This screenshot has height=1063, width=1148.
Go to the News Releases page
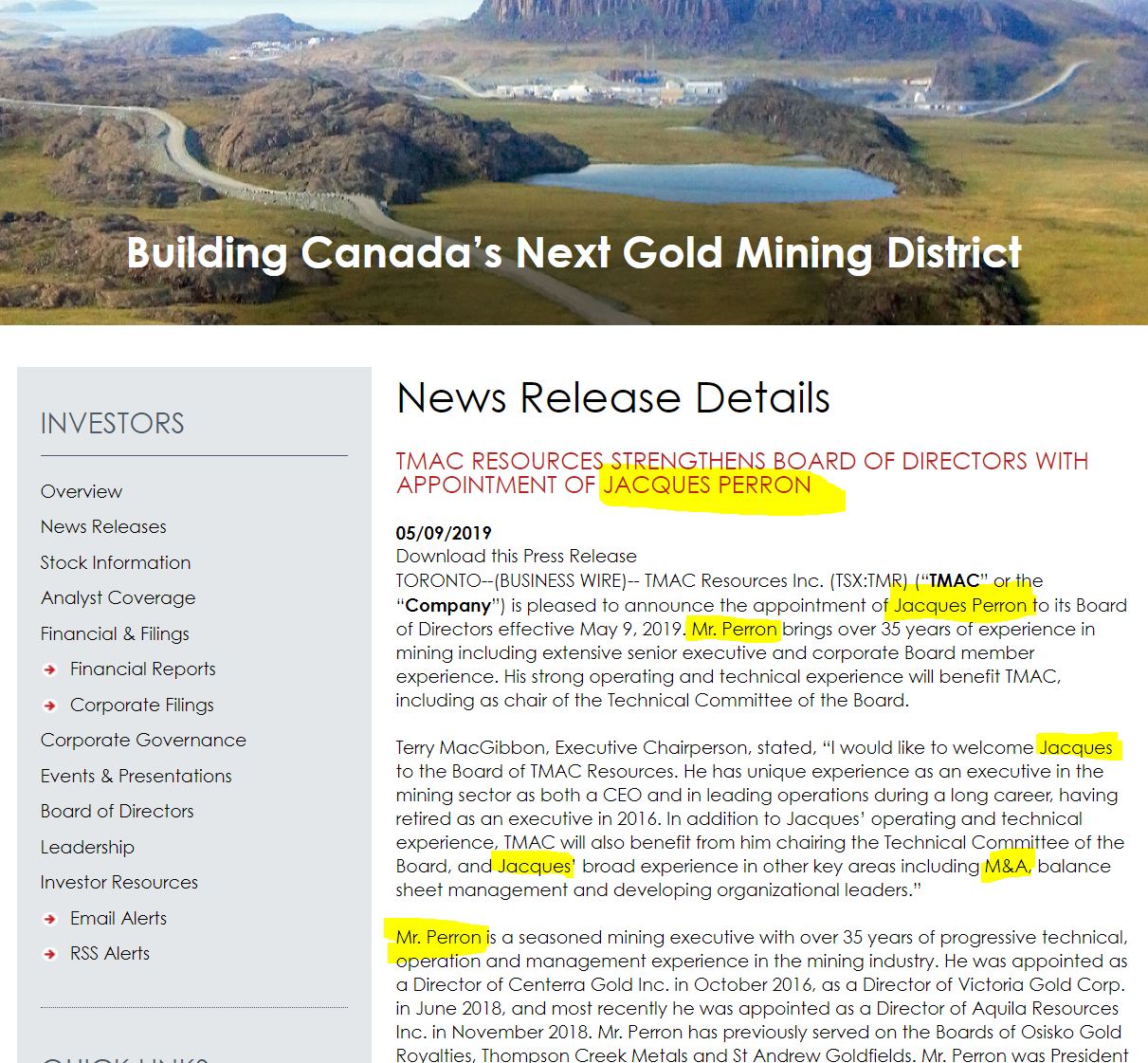click(x=103, y=526)
